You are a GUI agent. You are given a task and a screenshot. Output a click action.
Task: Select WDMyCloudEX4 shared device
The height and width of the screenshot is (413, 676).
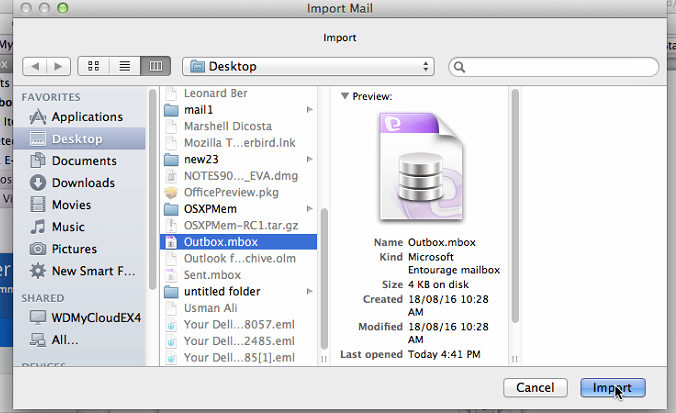pos(96,317)
